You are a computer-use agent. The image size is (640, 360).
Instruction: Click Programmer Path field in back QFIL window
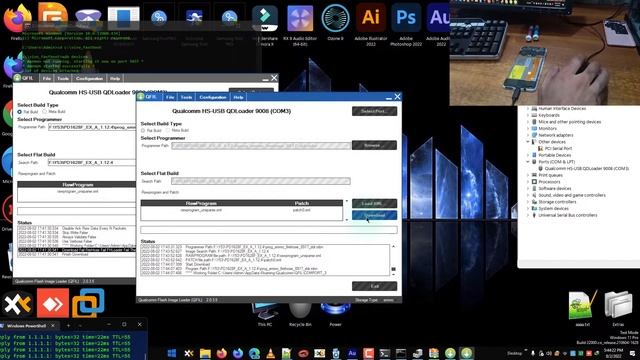pyautogui.click(x=91, y=127)
